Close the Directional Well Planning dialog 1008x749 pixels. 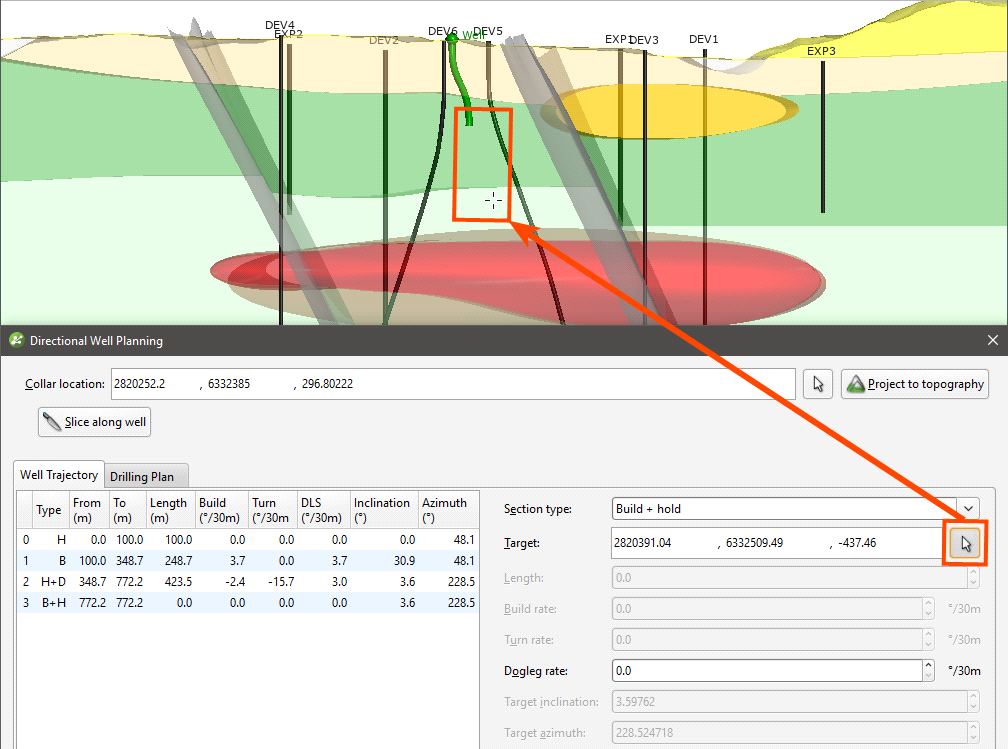(992, 340)
